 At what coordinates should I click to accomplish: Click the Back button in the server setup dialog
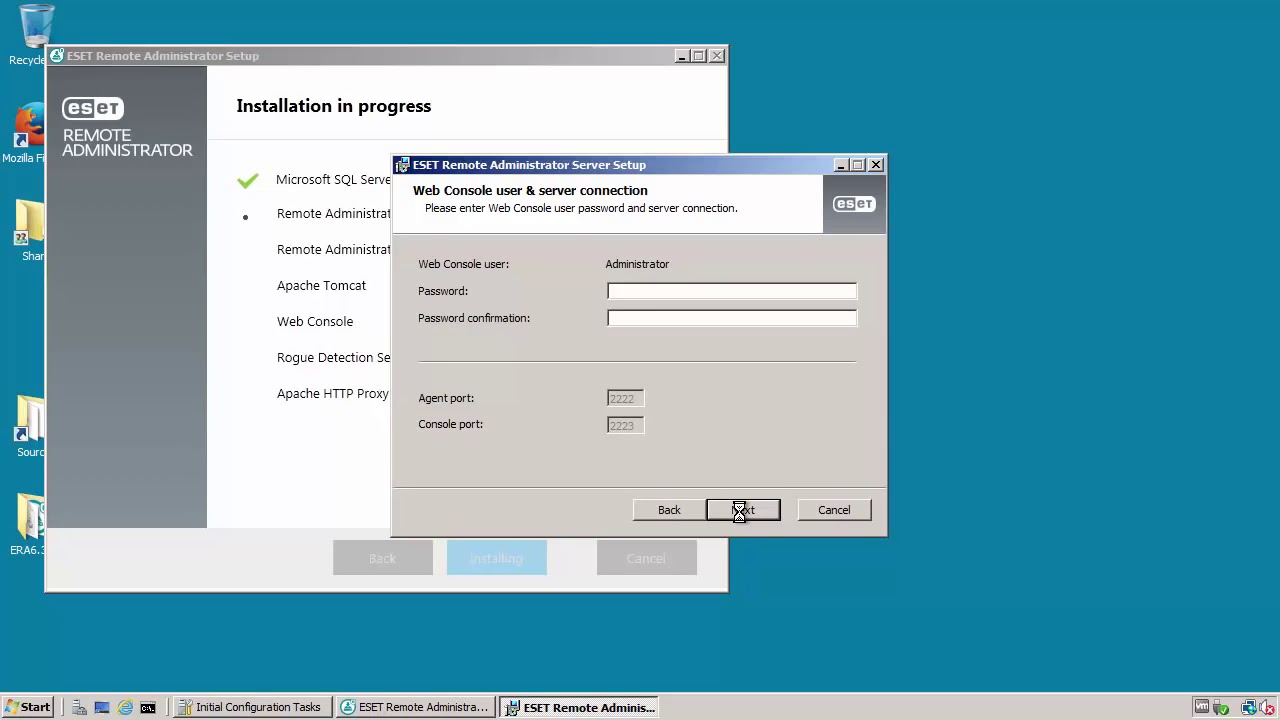coord(669,510)
